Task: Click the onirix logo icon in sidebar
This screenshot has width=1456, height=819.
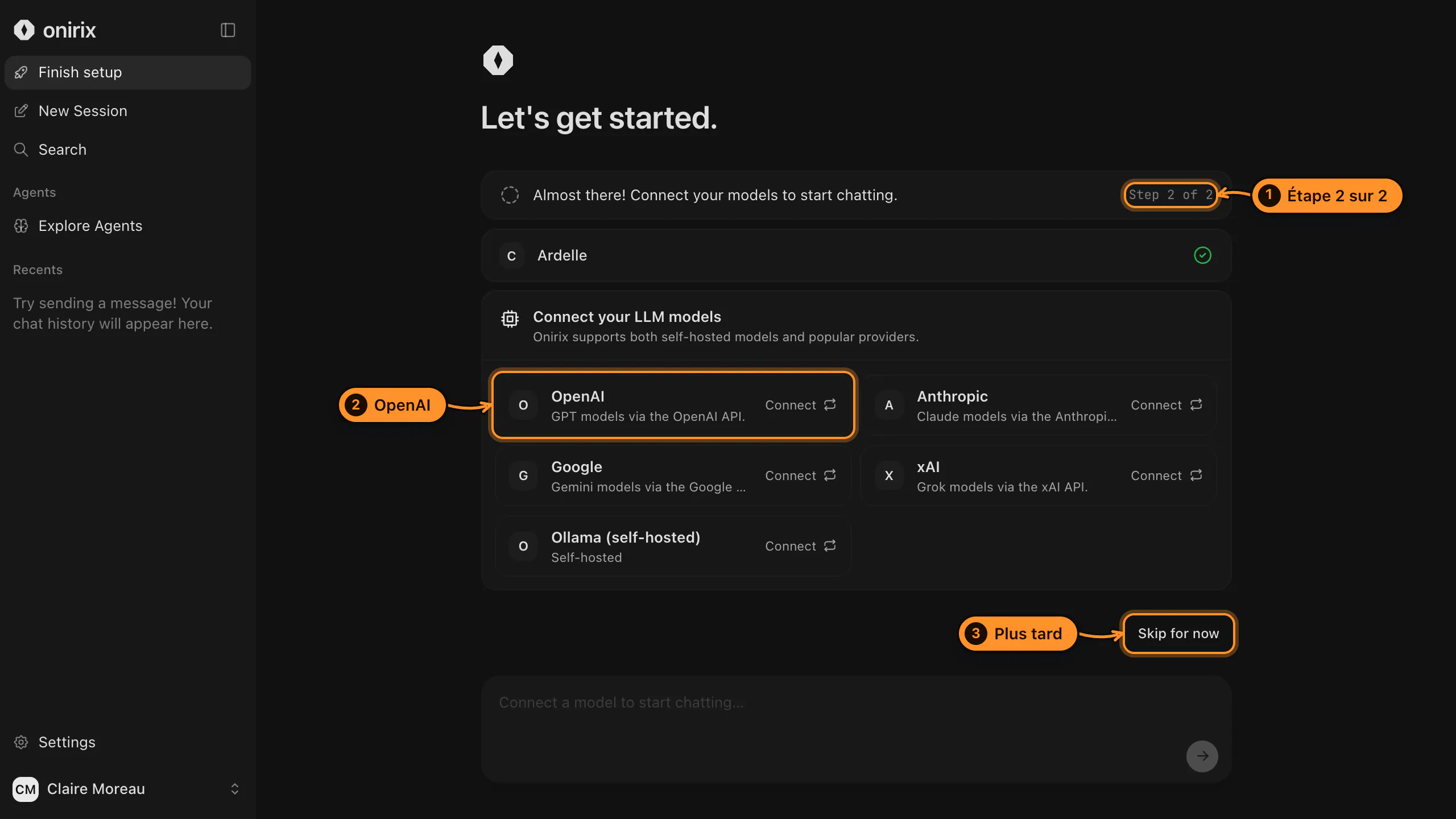Action: tap(24, 30)
